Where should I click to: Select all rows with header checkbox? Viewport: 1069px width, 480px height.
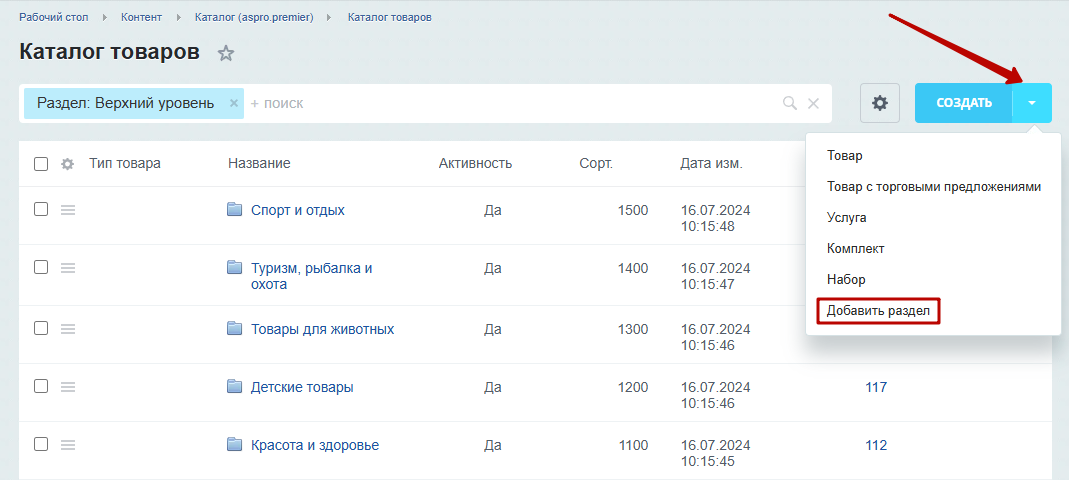pos(41,164)
